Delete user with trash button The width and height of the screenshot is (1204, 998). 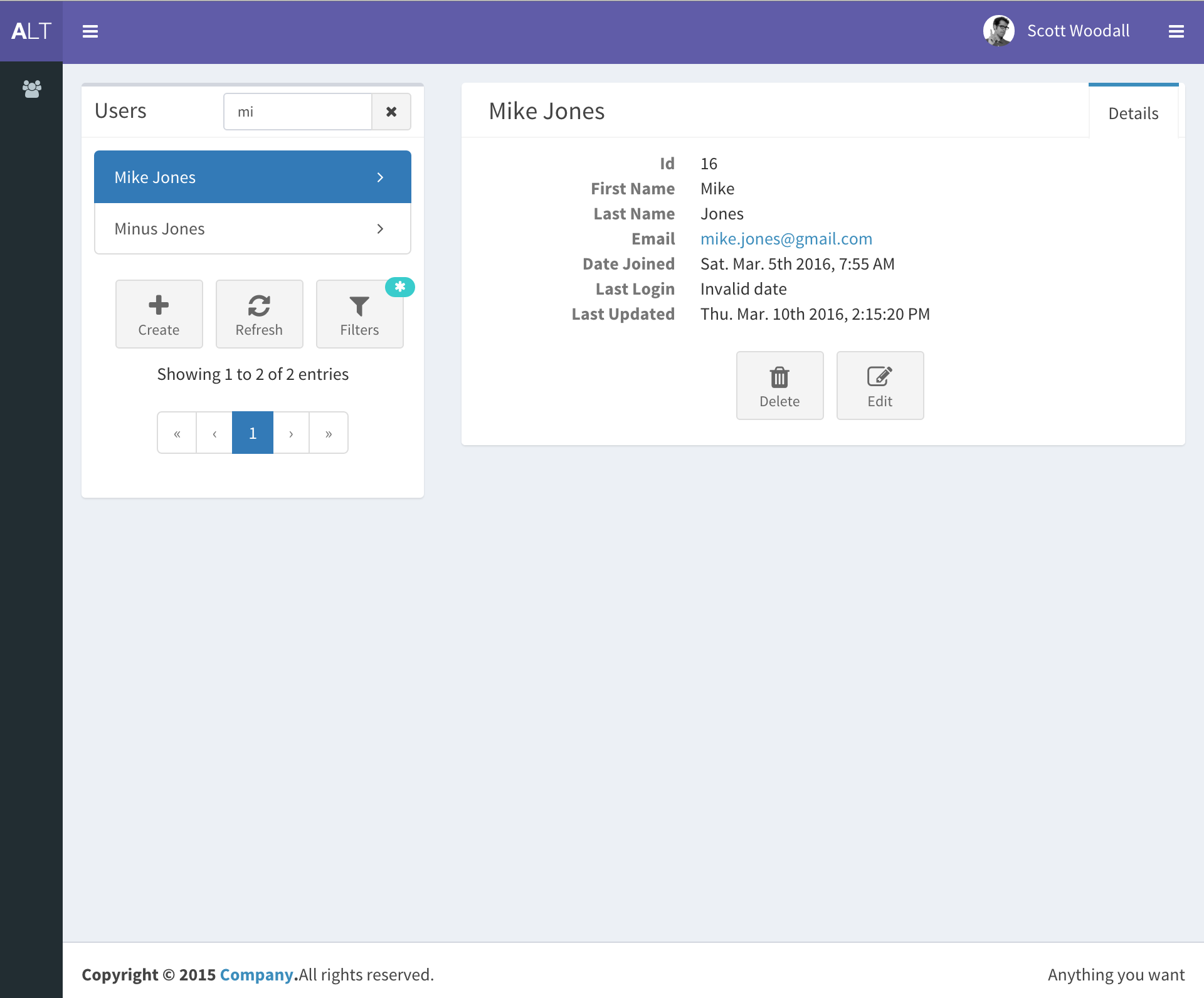(x=779, y=386)
